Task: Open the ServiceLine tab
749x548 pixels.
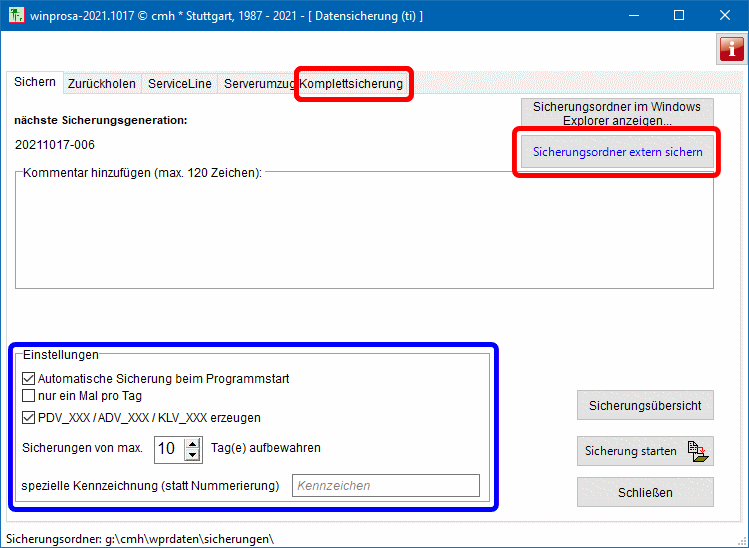Action: point(180,84)
